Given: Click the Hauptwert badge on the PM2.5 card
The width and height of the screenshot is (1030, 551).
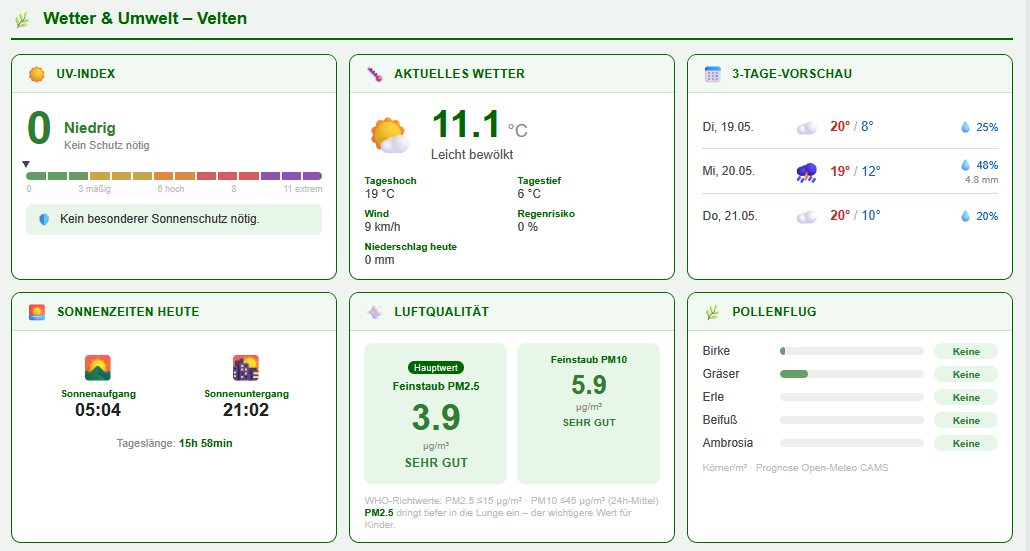Looking at the screenshot, I should [x=436, y=368].
